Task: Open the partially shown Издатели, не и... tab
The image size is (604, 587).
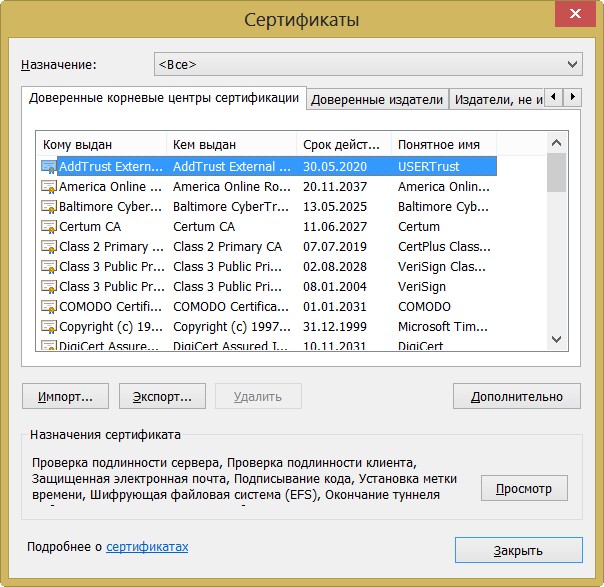Action: 497,100
